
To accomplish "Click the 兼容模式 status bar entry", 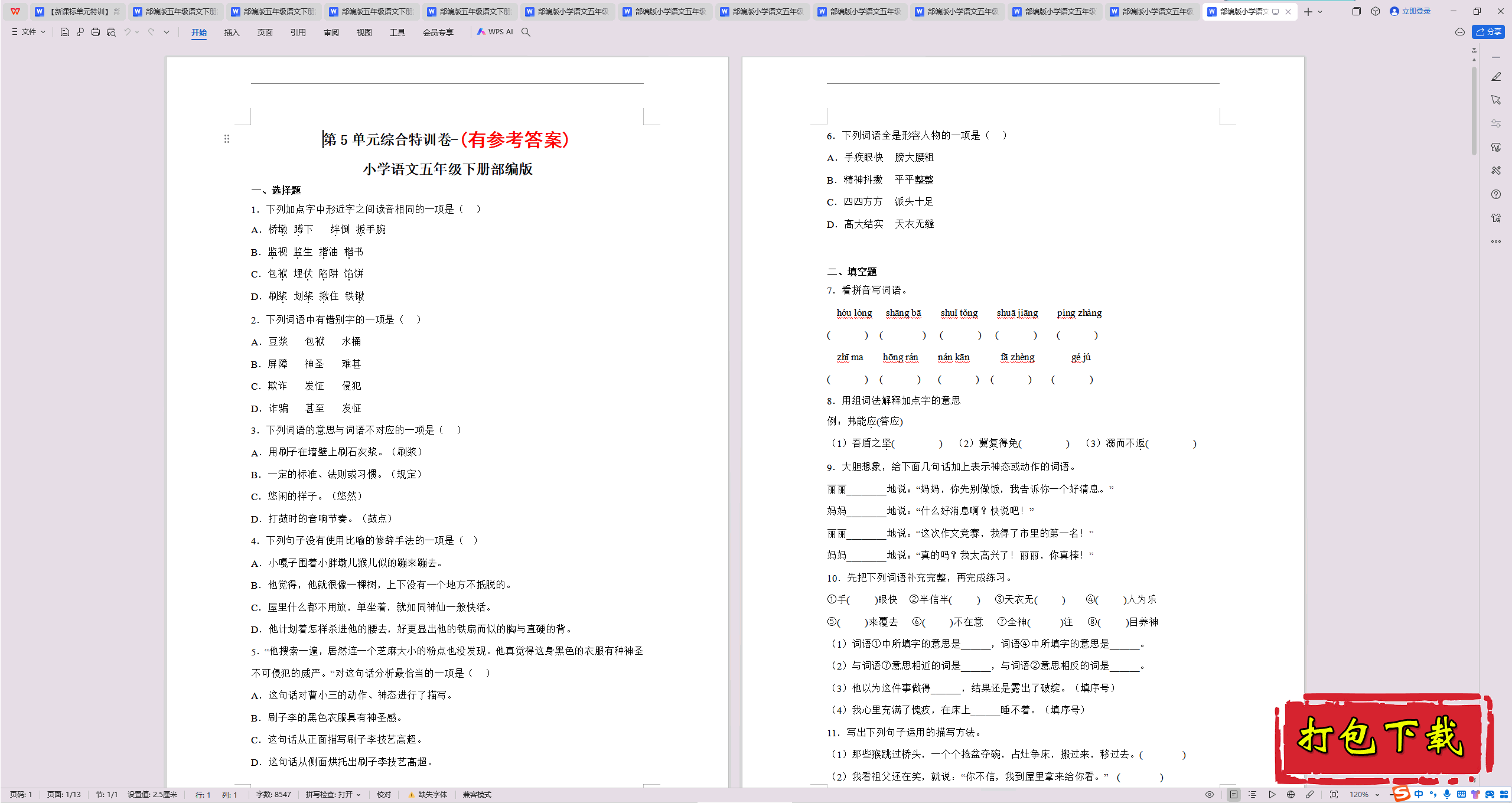I will 477,795.
